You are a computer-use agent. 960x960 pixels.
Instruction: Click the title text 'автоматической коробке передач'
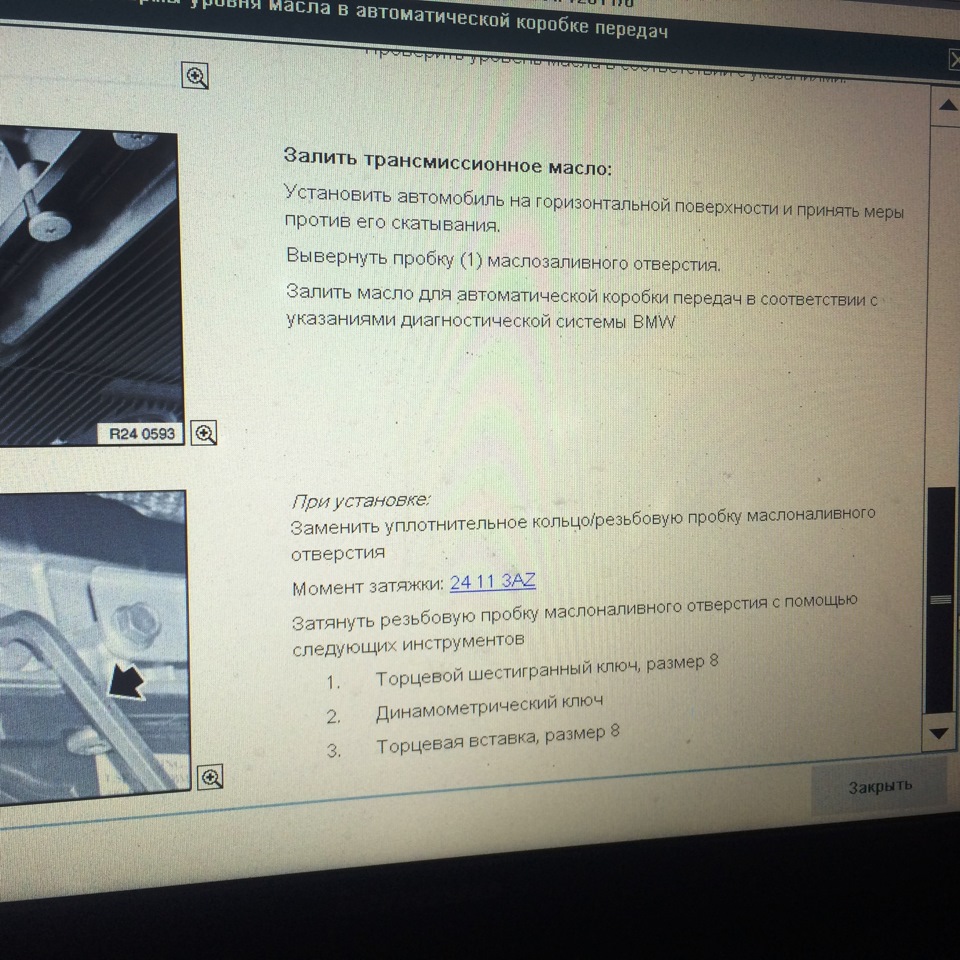pyautogui.click(x=511, y=20)
